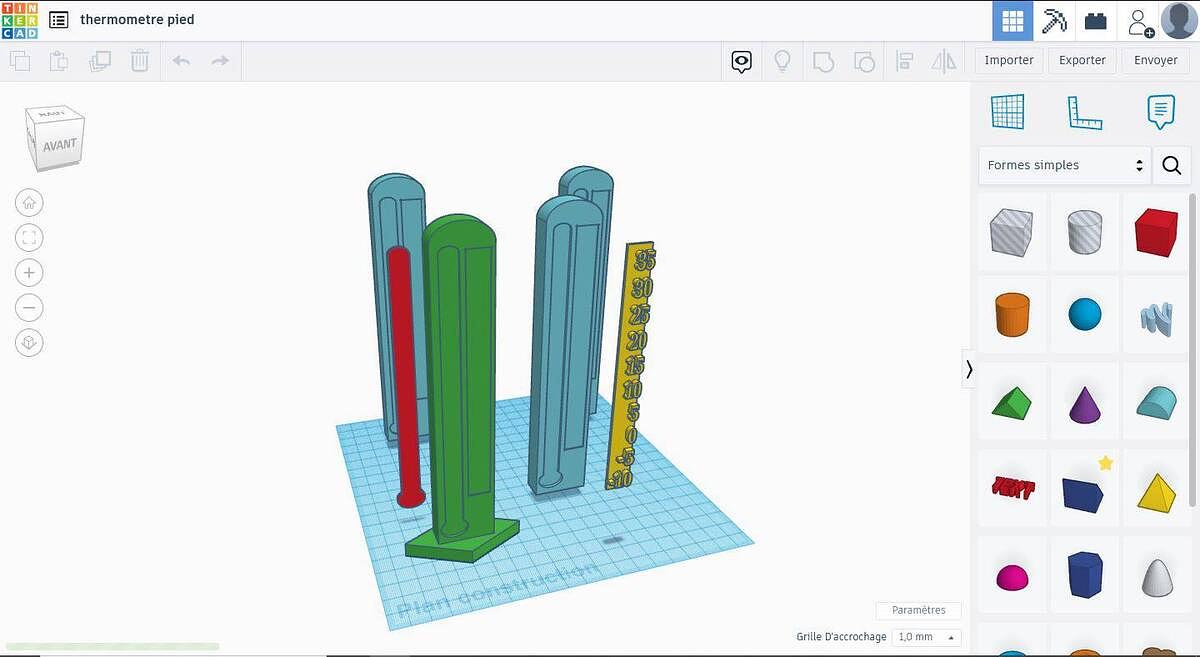
Task: Click the Importer button
Action: tap(1009, 60)
